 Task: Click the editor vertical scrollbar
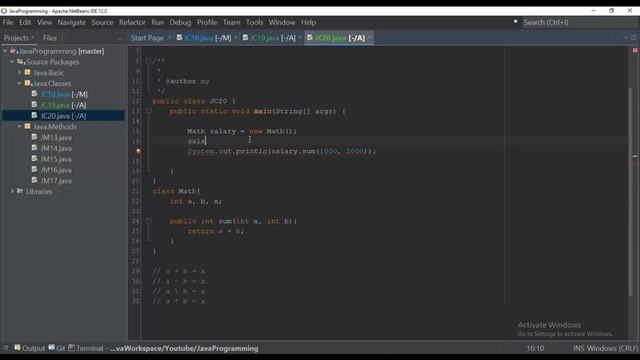click(632, 192)
